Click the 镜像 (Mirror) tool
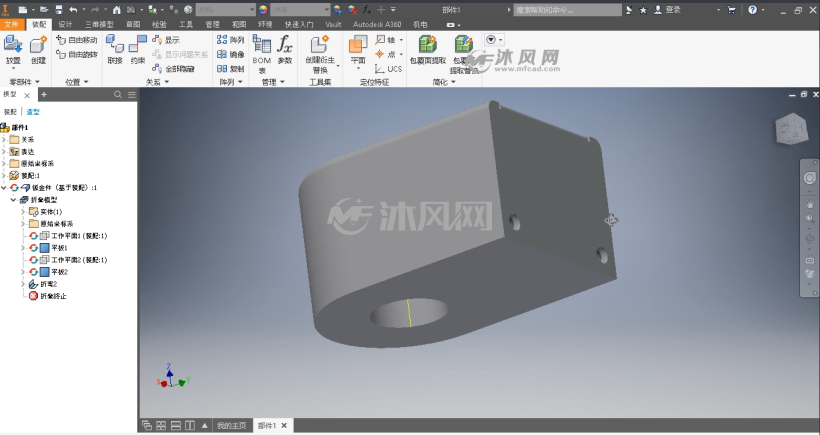This screenshot has height=435, width=820. click(231, 54)
